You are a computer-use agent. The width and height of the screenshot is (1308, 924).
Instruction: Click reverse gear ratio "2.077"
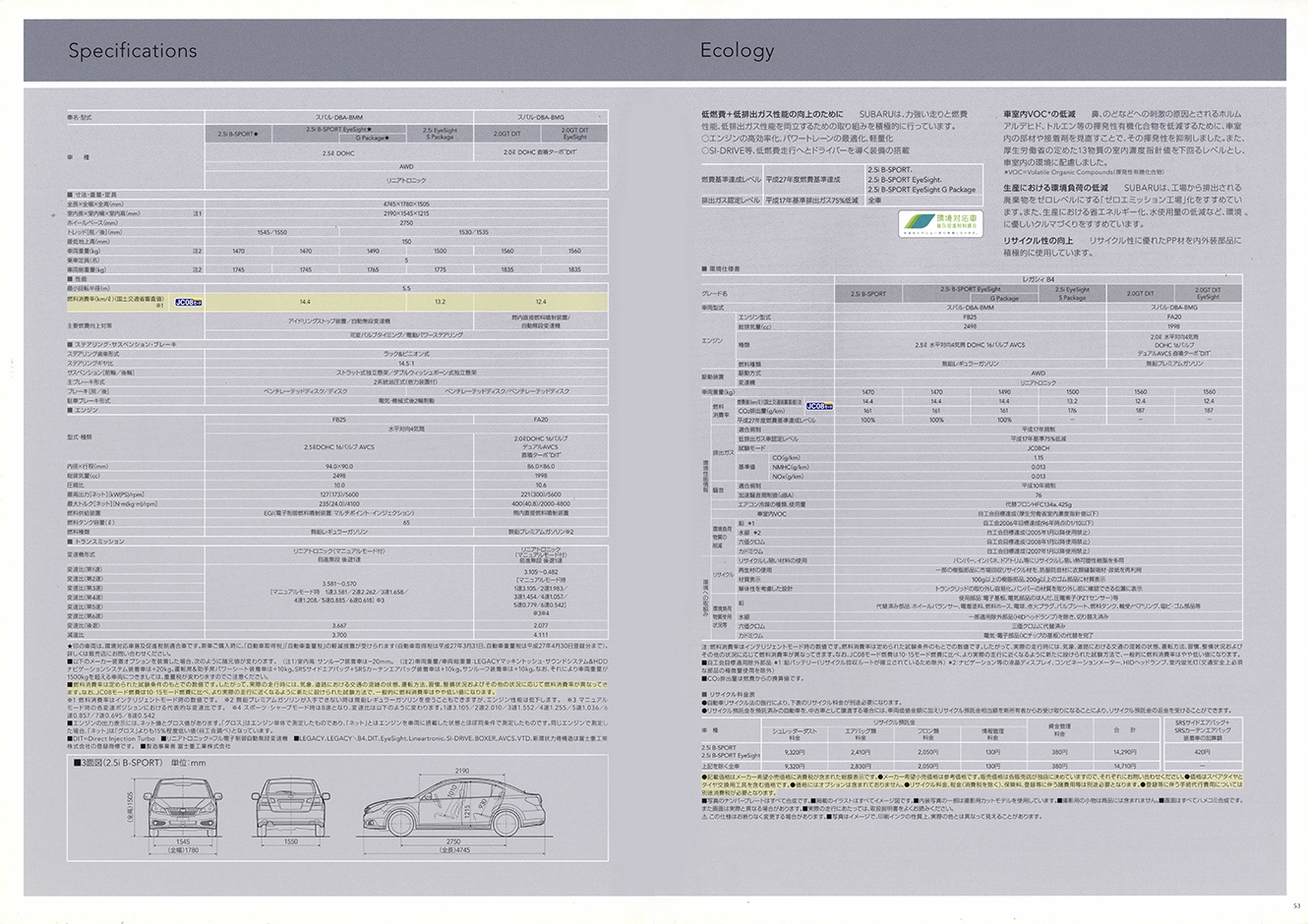pyautogui.click(x=541, y=625)
